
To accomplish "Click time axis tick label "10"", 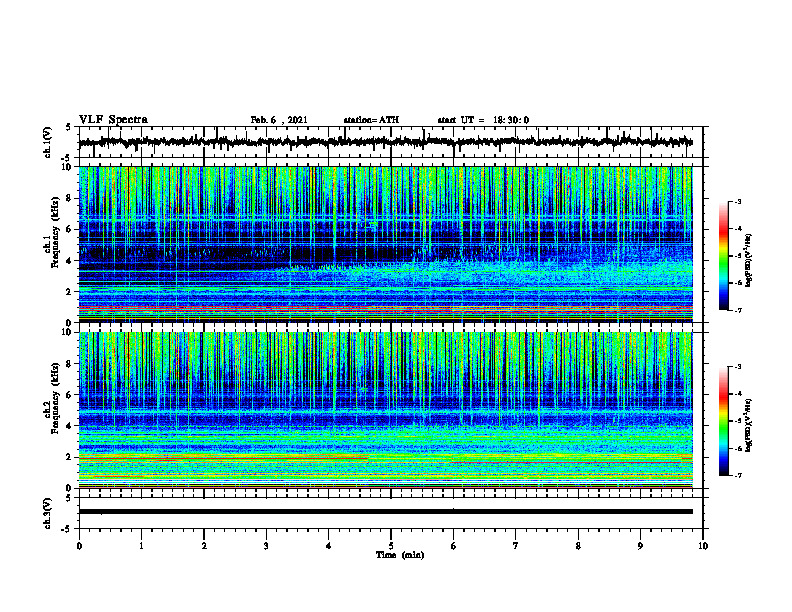I will [703, 546].
